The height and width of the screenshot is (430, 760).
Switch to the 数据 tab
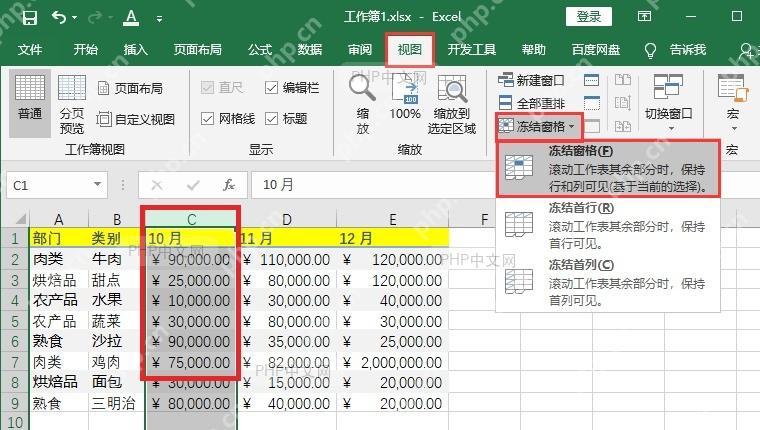310,49
